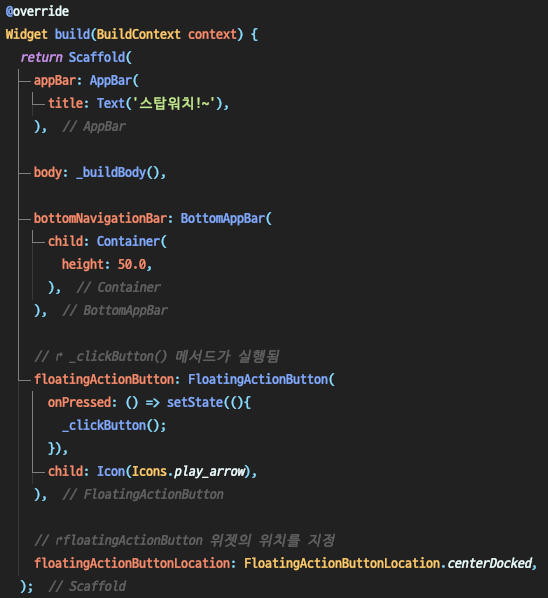This screenshot has height=598, width=548.
Task: Click the 'floatingActionButton:' parameter name
Action: coord(107,379)
